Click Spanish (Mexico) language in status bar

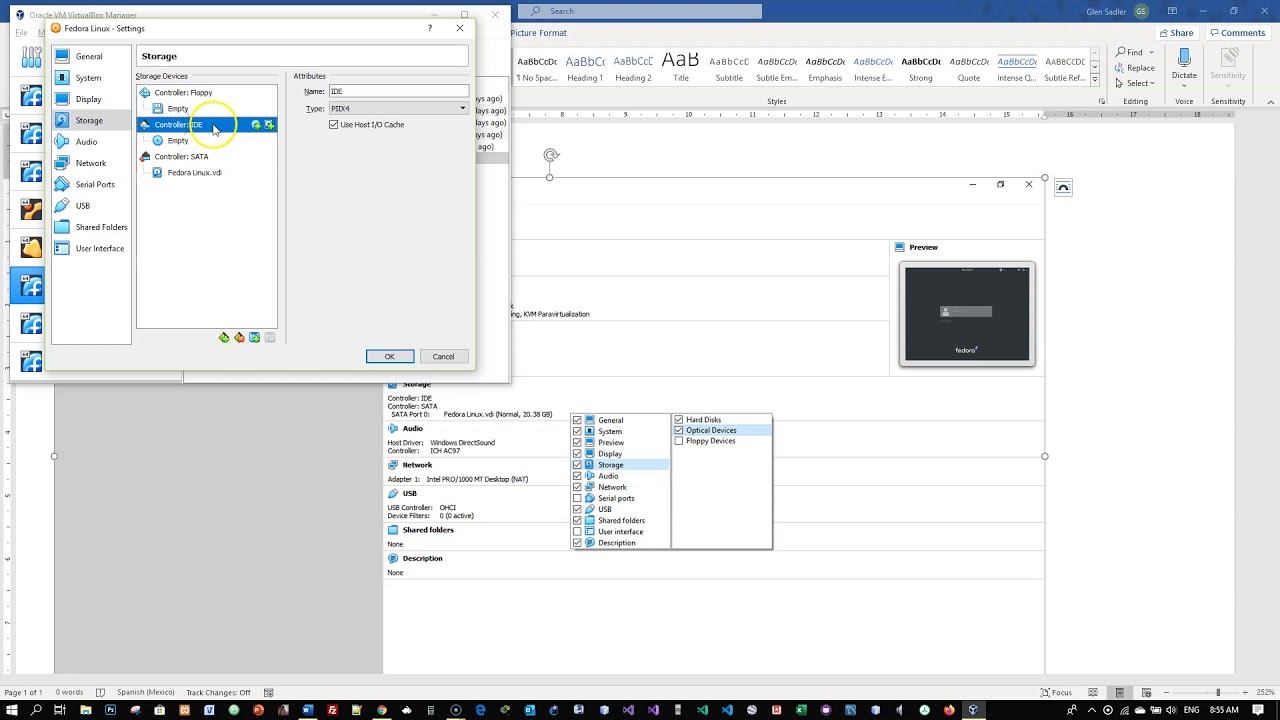tap(146, 692)
